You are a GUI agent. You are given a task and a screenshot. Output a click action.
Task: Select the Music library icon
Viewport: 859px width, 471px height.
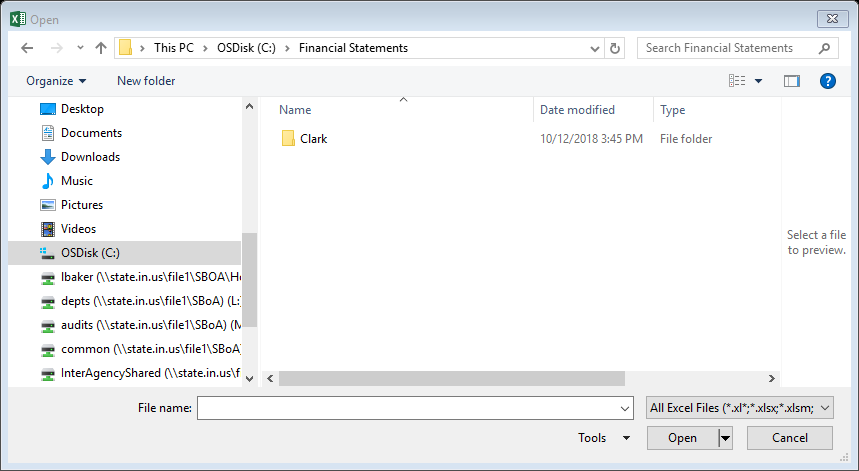(x=48, y=181)
